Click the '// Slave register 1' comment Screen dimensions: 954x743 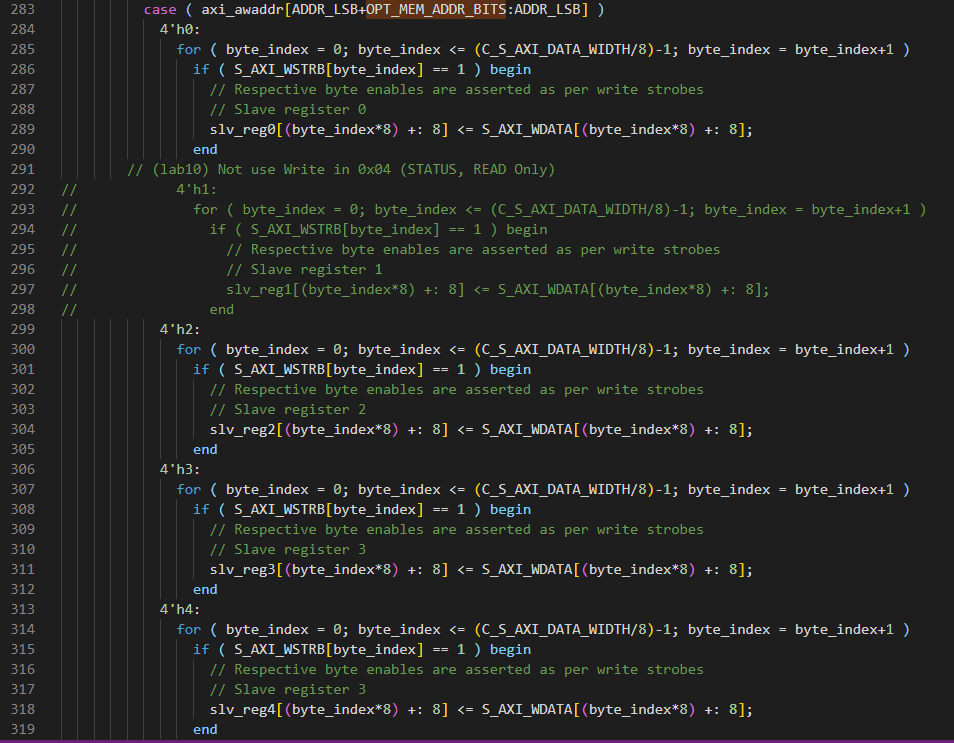[x=304, y=270]
